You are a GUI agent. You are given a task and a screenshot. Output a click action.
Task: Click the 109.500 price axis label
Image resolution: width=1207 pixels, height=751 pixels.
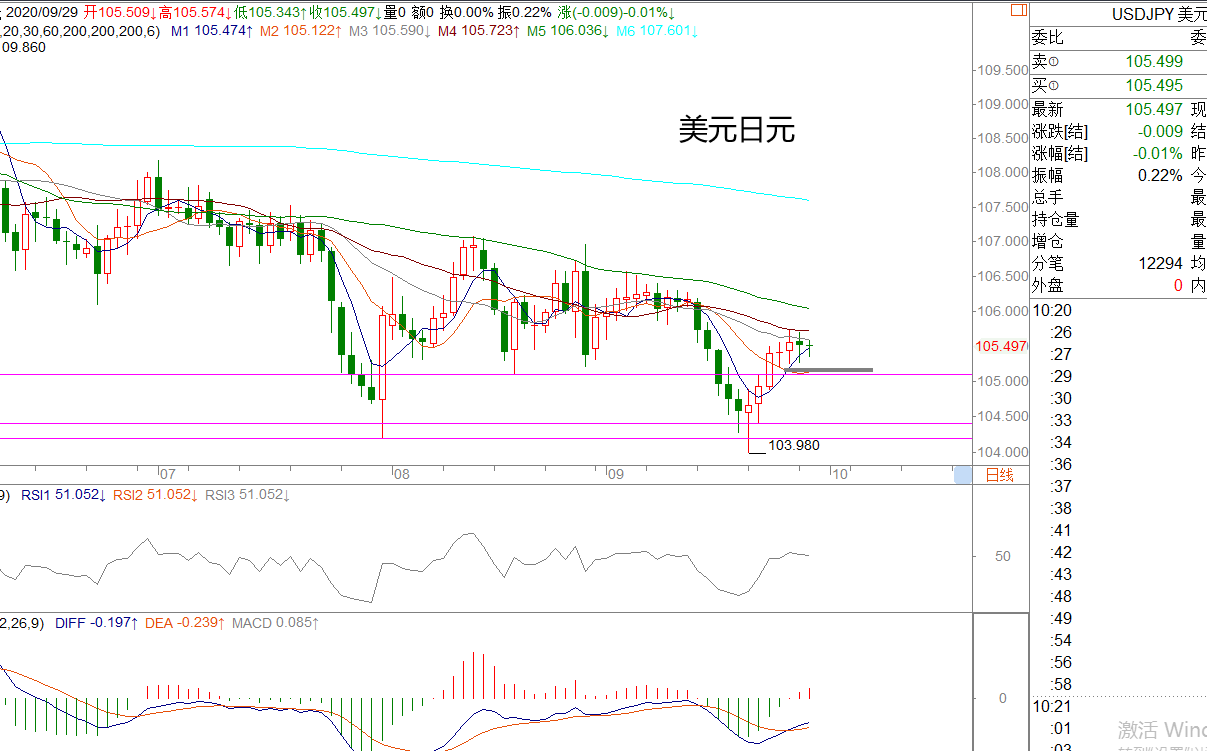click(x=1002, y=70)
